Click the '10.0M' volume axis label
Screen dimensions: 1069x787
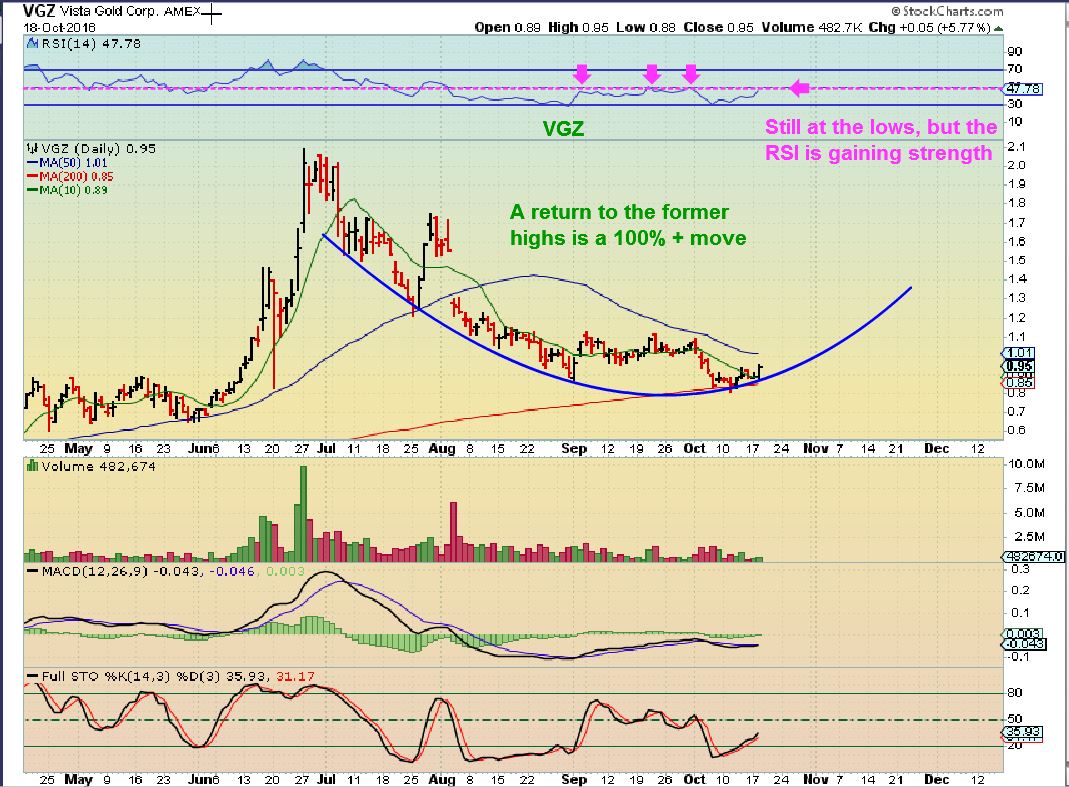pos(1027,464)
